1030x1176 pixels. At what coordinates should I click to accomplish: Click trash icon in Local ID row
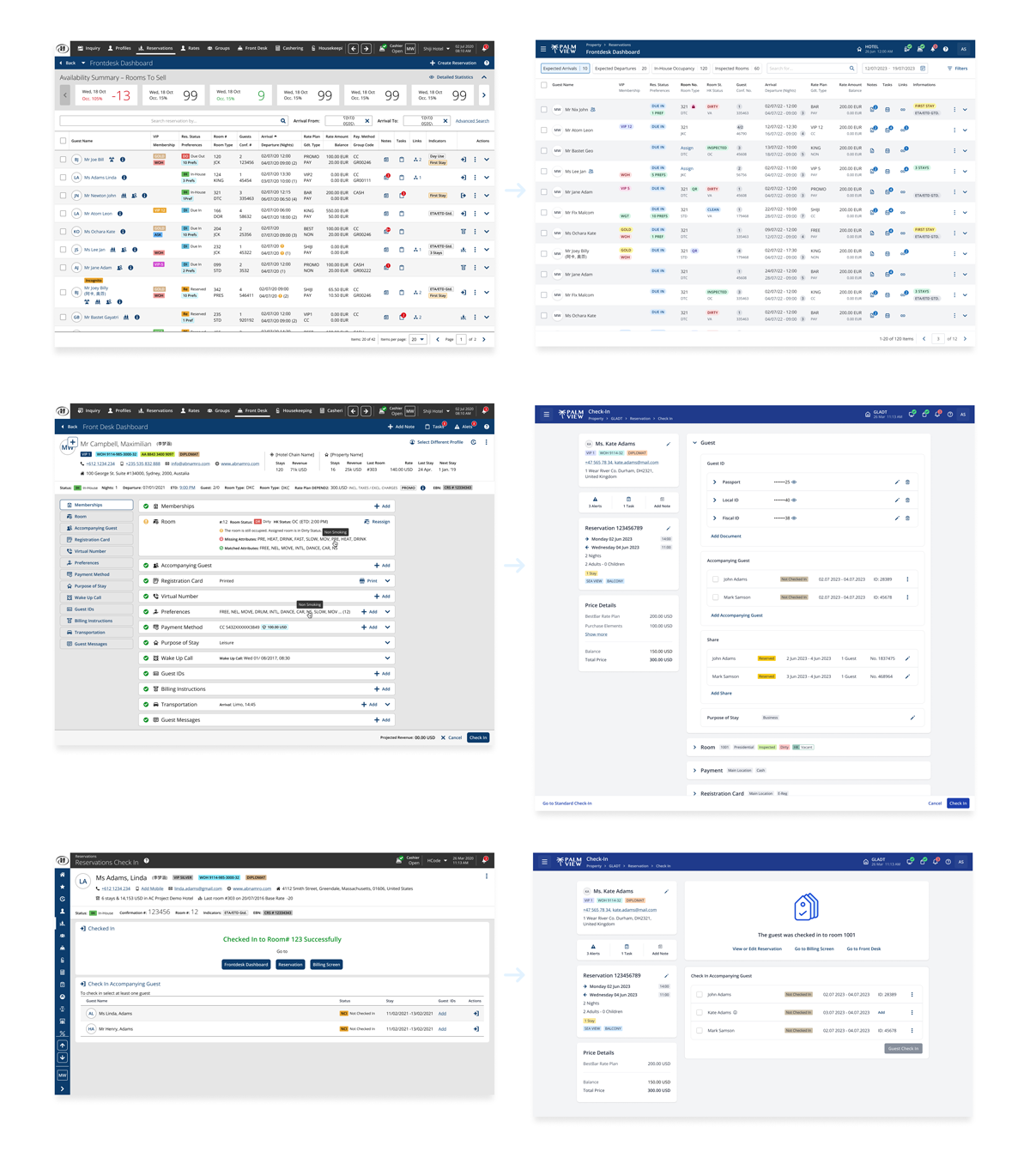coord(907,500)
